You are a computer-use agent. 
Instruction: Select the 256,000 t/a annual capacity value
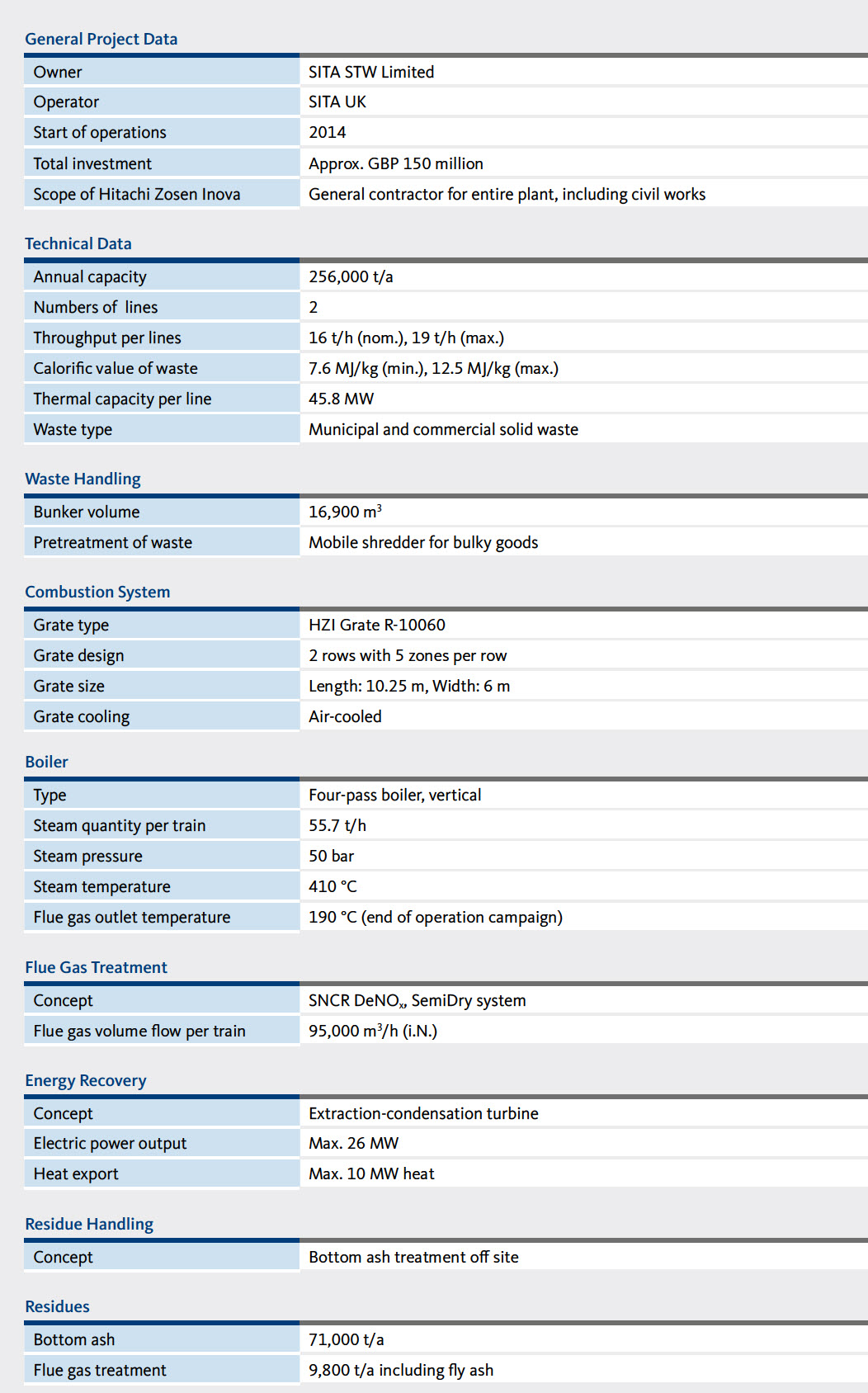point(351,276)
